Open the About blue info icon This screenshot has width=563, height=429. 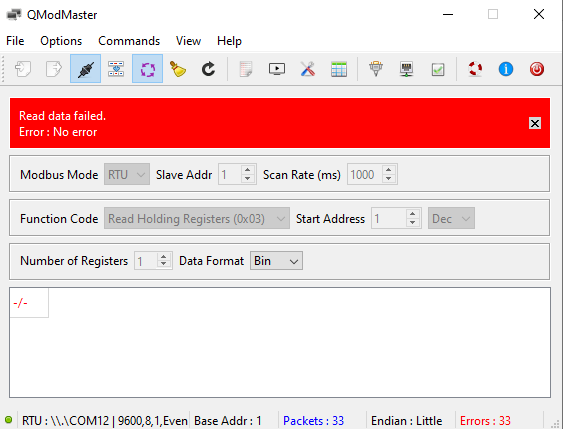pos(506,69)
